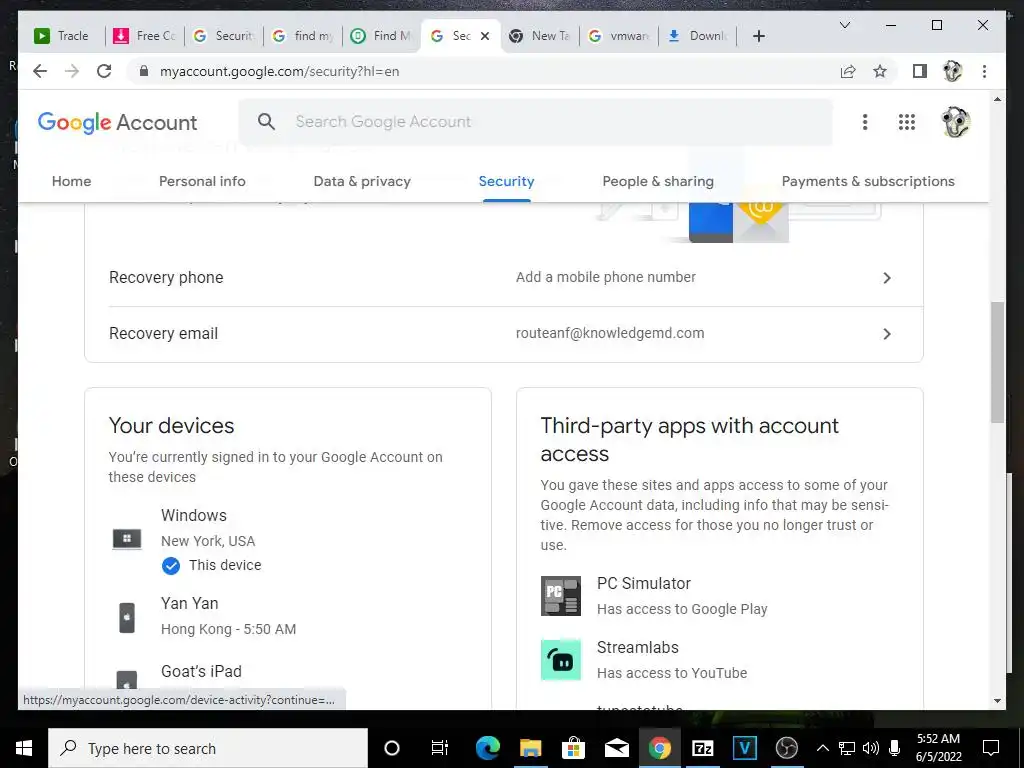The height and width of the screenshot is (768, 1024).
Task: Click the volume speaker tray icon
Action: [x=871, y=748]
